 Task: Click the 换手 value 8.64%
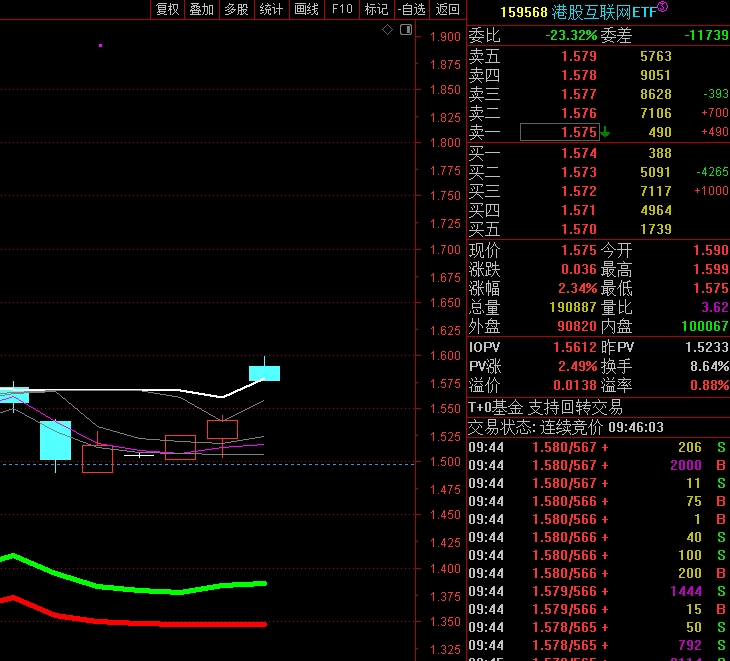pyautogui.click(x=710, y=367)
